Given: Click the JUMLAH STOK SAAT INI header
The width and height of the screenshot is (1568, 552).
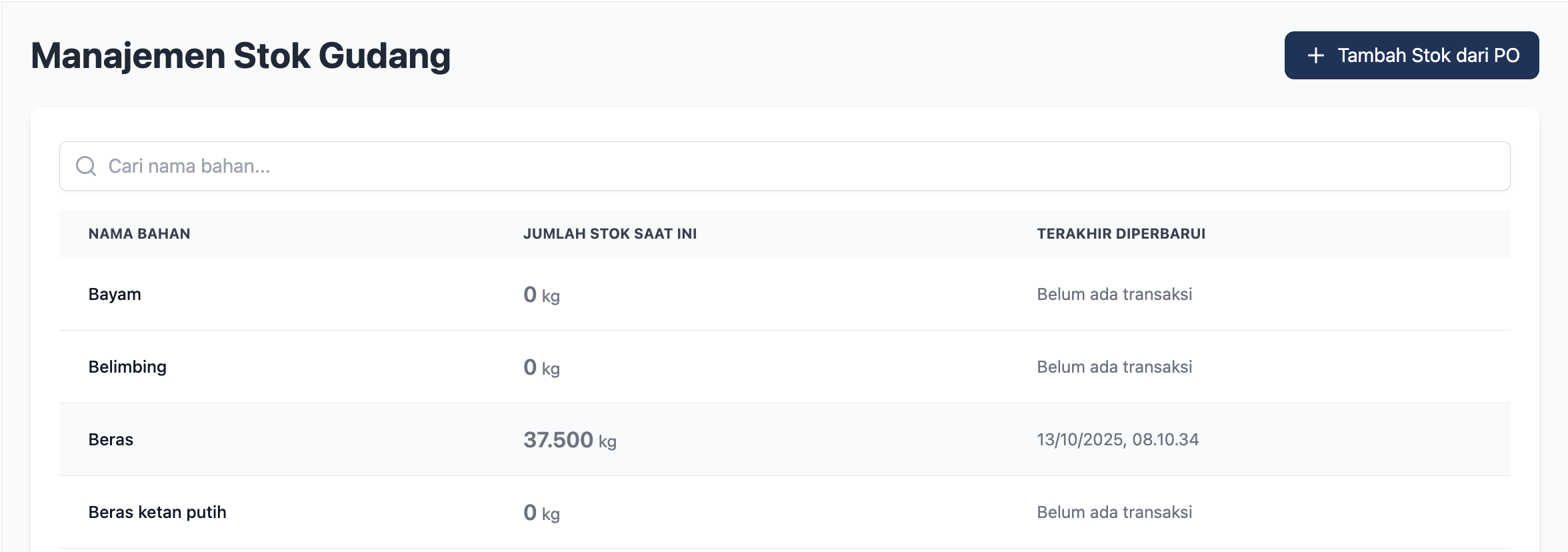Looking at the screenshot, I should point(609,234).
